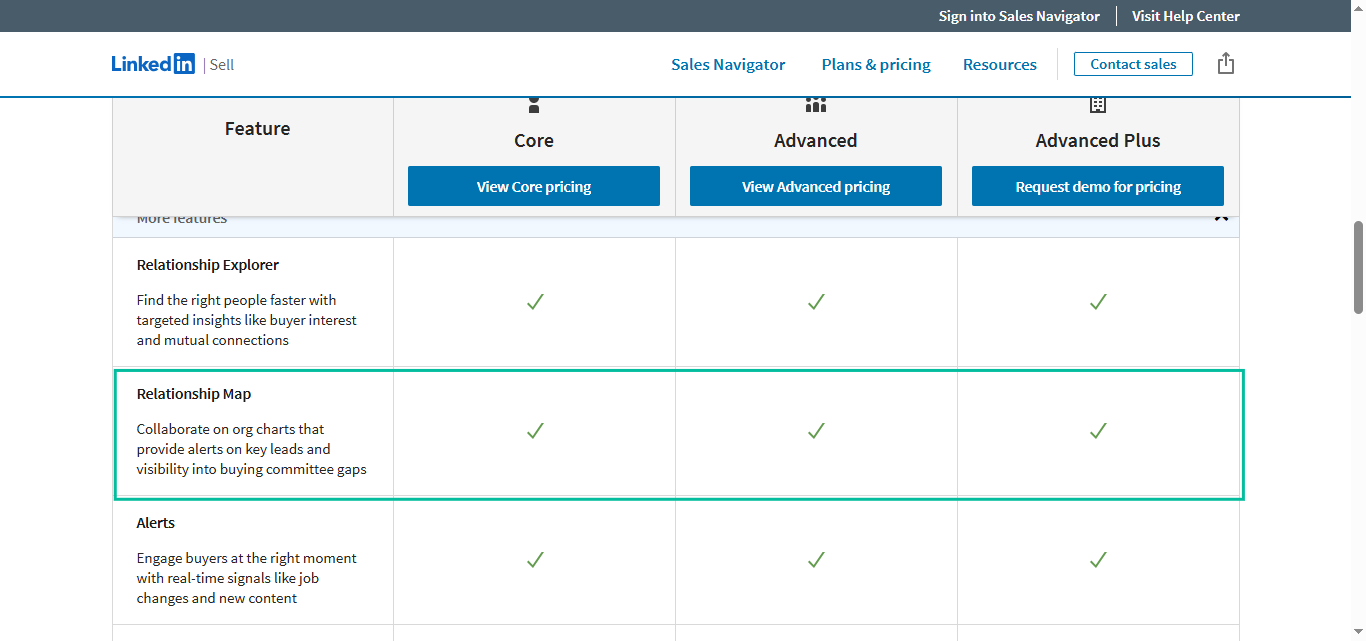Click the Advanced plan bar chart icon
This screenshot has width=1366, height=641.
pos(815,104)
